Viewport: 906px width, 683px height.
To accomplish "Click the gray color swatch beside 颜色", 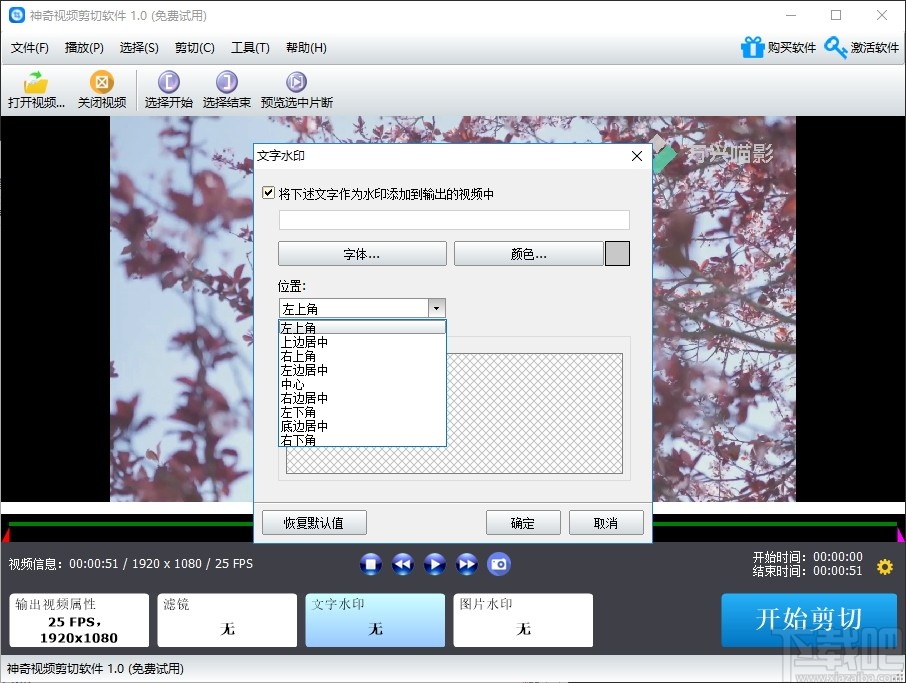I will tap(617, 254).
